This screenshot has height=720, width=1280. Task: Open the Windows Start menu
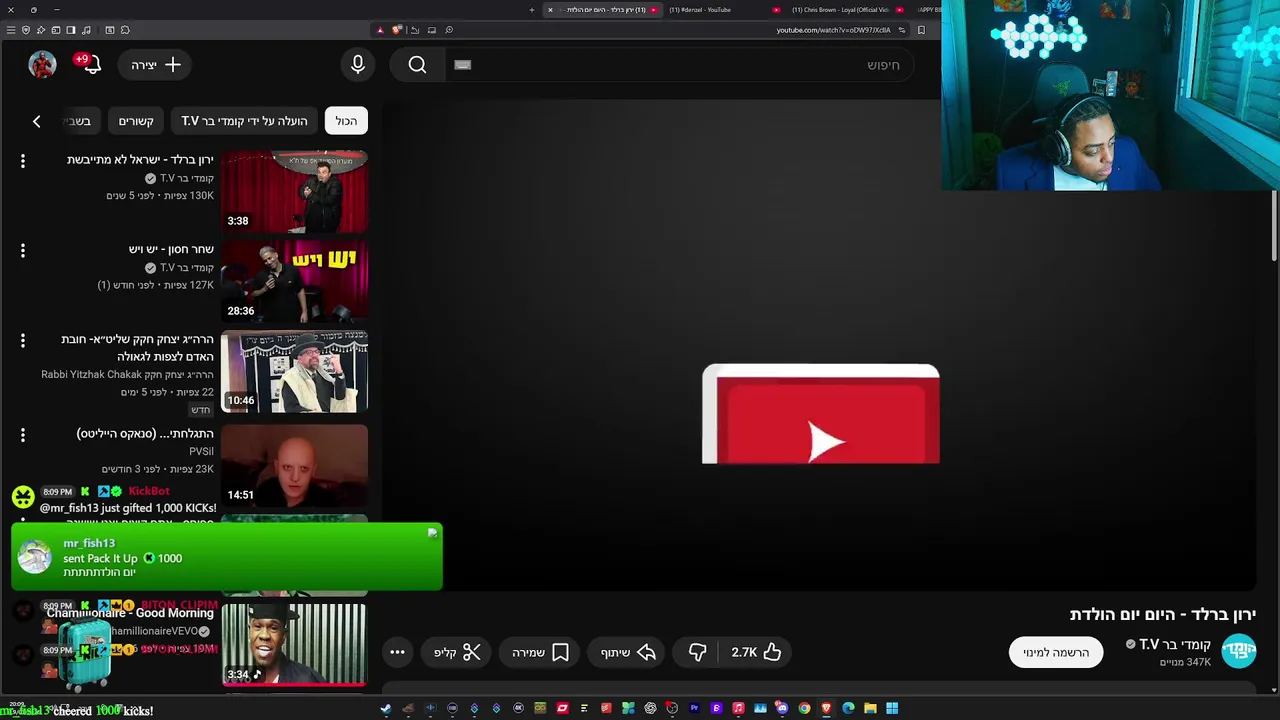point(892,708)
